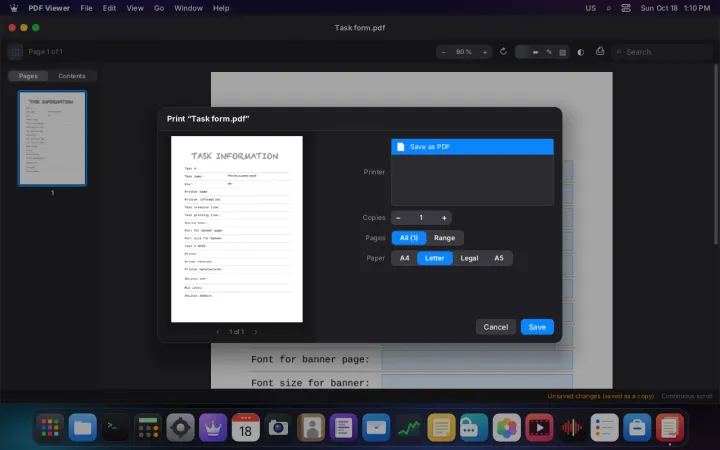Viewport: 720px width, 450px height.
Task: Toggle the sidebar panel icon in toolbar
Action: (15, 52)
